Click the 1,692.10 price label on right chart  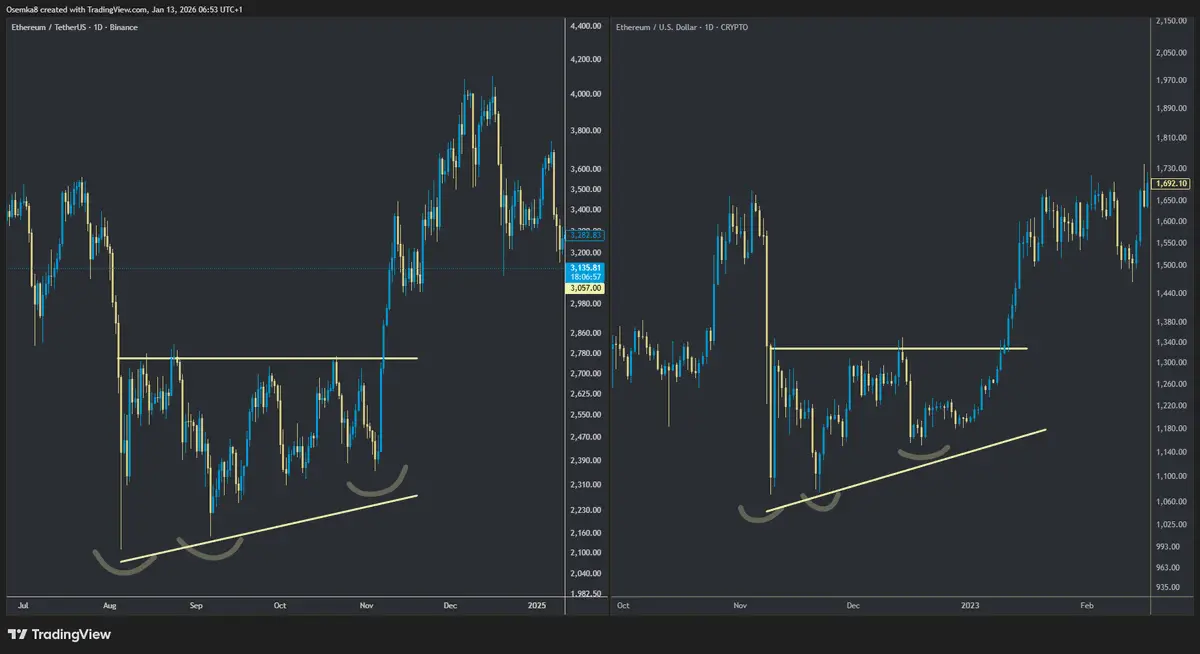(1169, 184)
